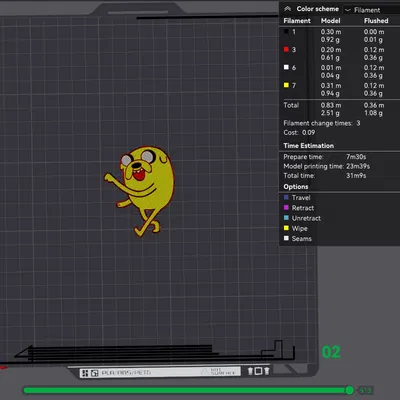Click the Options heading
Screen dimensions: 400x400
(x=296, y=187)
